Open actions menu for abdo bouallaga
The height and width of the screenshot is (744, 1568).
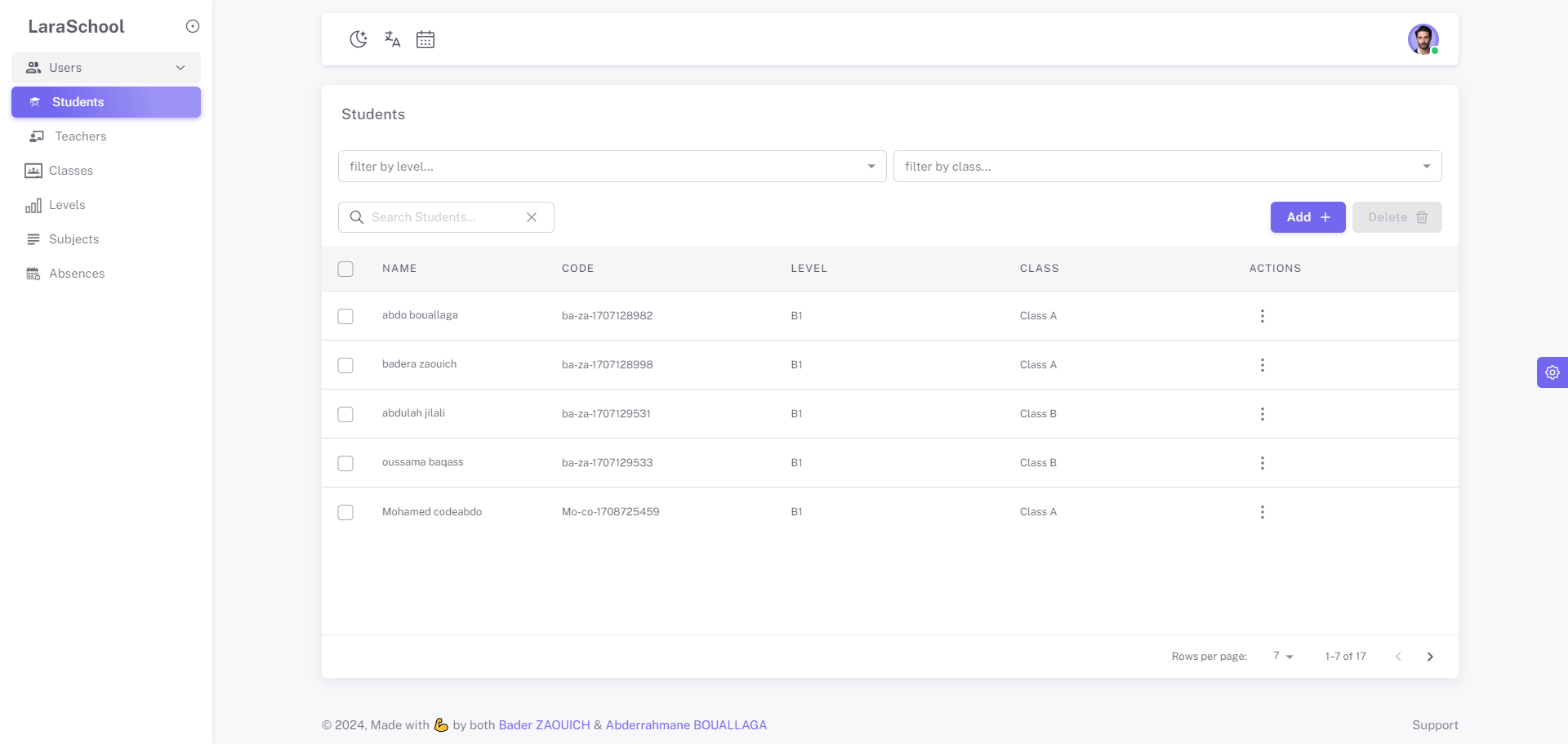(x=1262, y=316)
